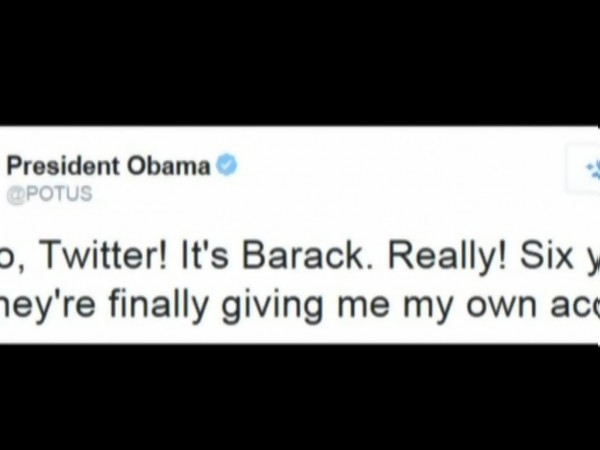Open the President Obama profile name
Image resolution: width=600 pixels, height=450 pixels.
tap(109, 166)
